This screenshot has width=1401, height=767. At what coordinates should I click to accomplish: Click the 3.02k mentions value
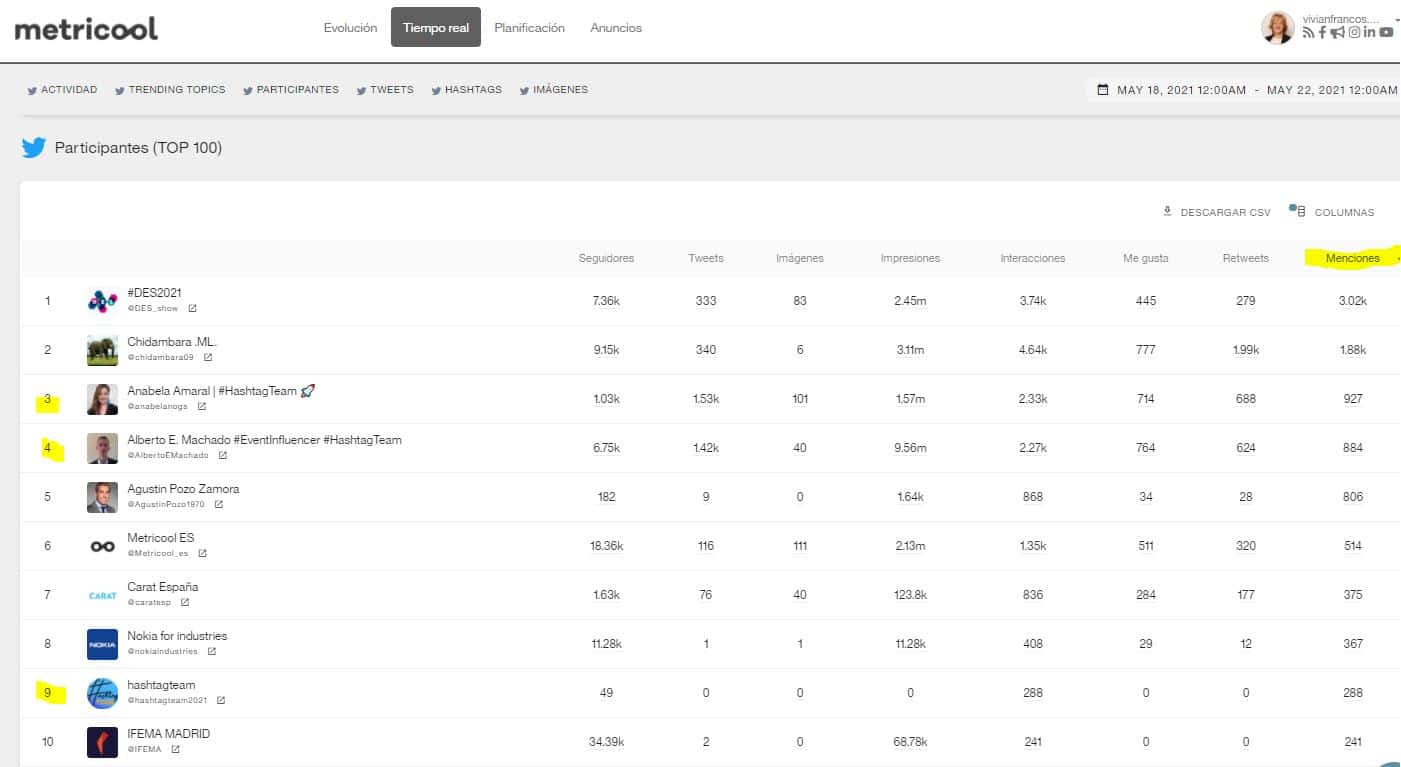[1353, 301]
